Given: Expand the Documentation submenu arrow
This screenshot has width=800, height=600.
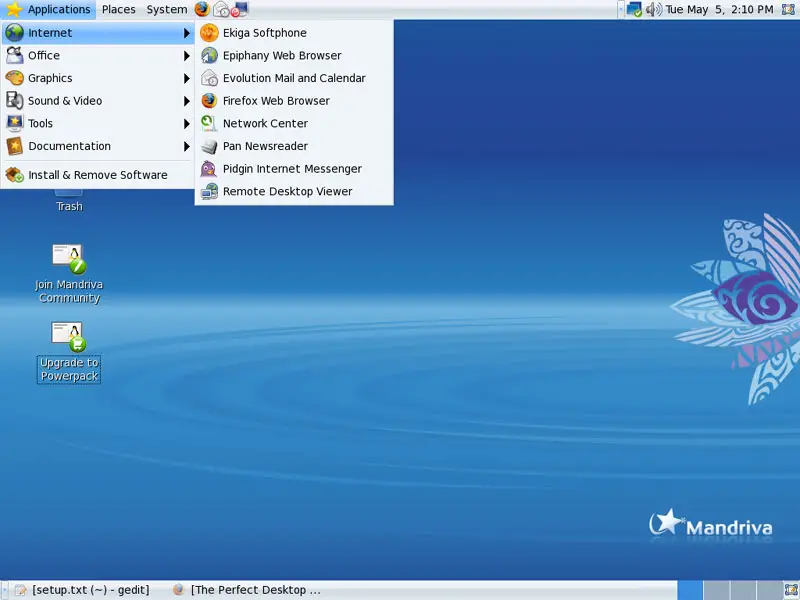Looking at the screenshot, I should pyautogui.click(x=187, y=146).
